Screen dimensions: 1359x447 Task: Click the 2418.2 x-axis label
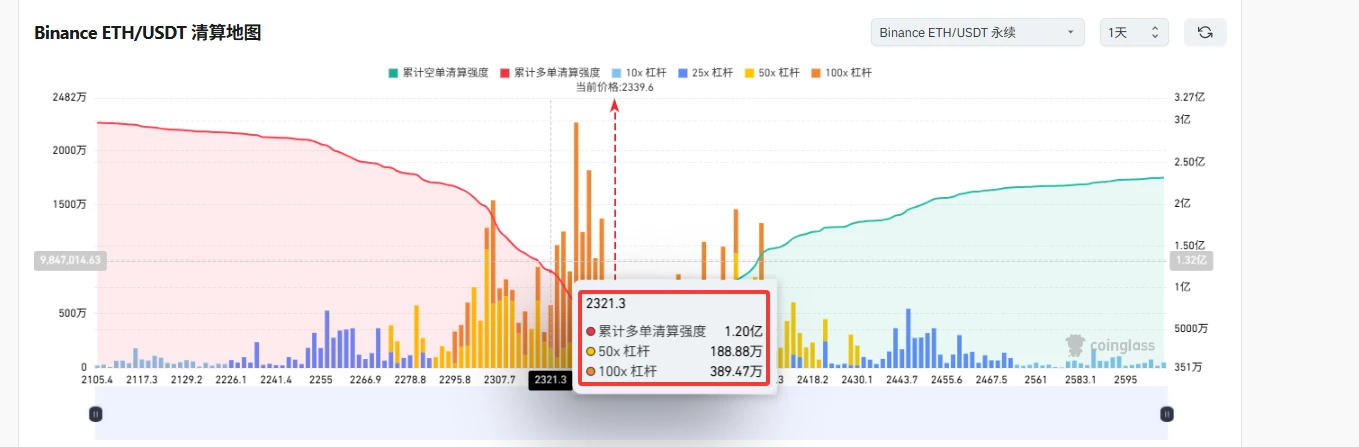tap(812, 380)
